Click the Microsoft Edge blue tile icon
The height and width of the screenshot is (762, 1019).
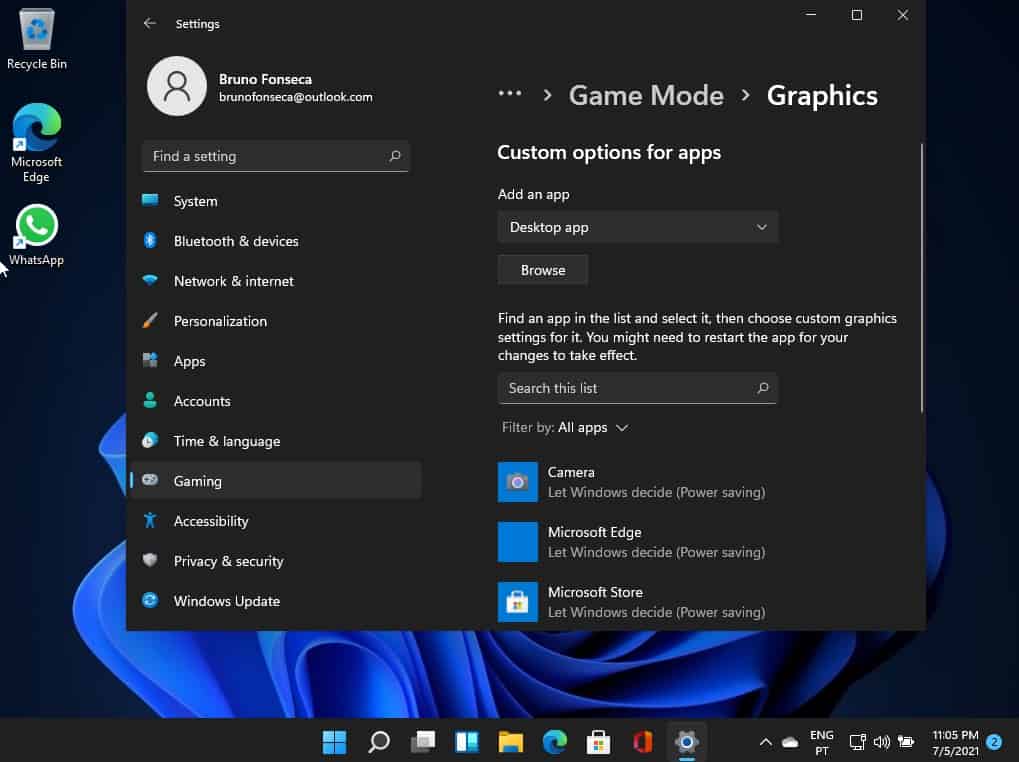pos(517,542)
